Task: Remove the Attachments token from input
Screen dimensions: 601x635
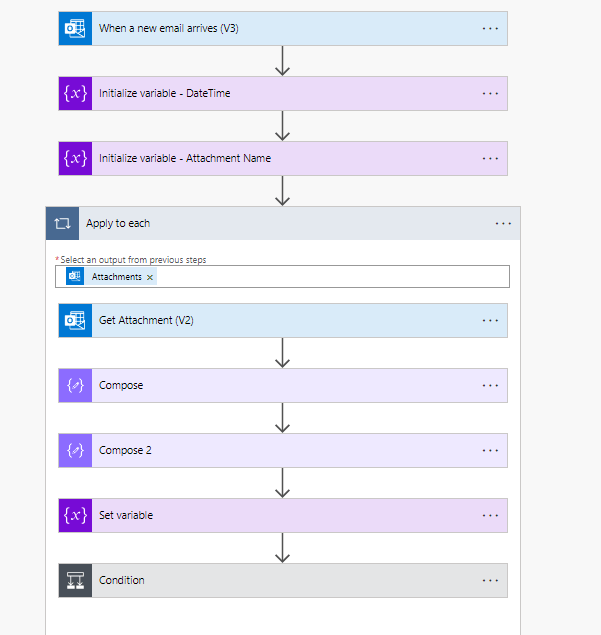Action: click(150, 277)
